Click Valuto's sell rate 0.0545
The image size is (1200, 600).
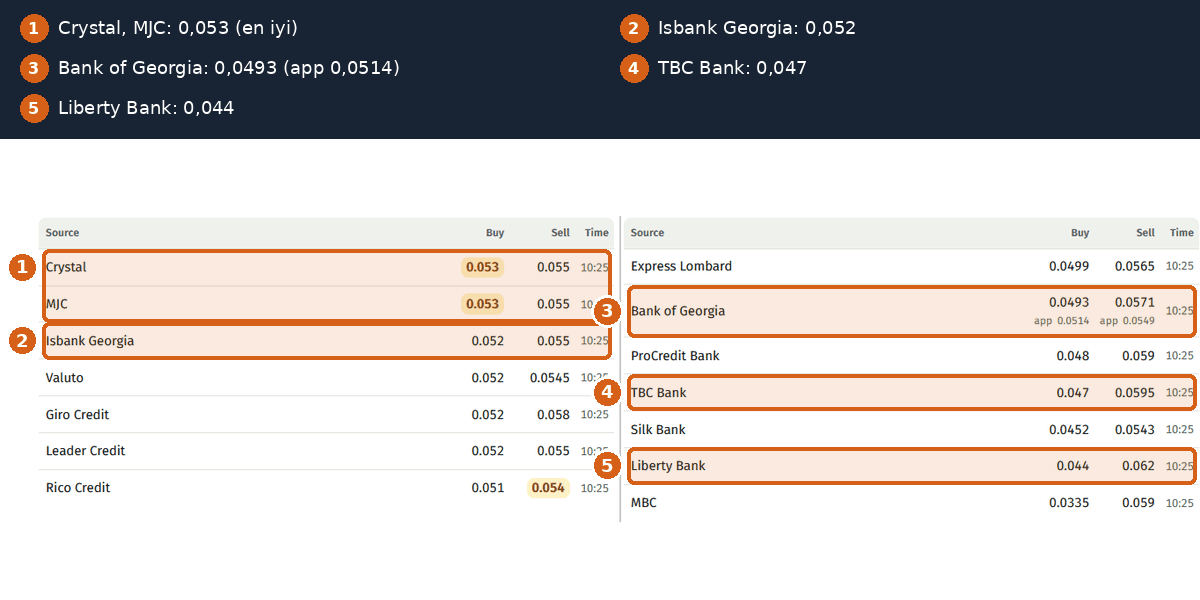(550, 378)
